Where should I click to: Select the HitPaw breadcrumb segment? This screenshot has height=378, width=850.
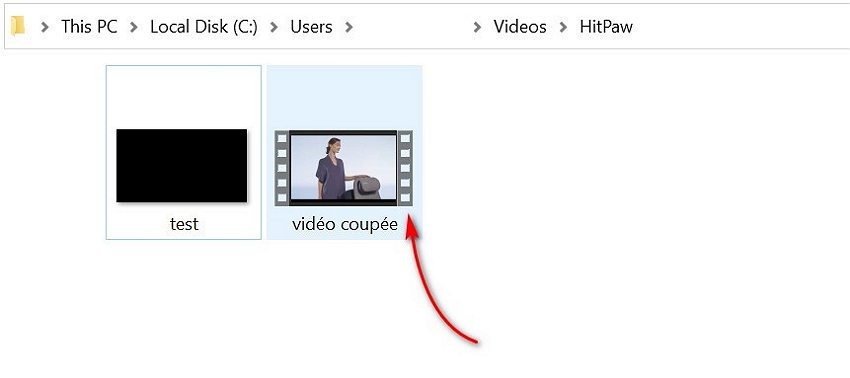(x=606, y=27)
